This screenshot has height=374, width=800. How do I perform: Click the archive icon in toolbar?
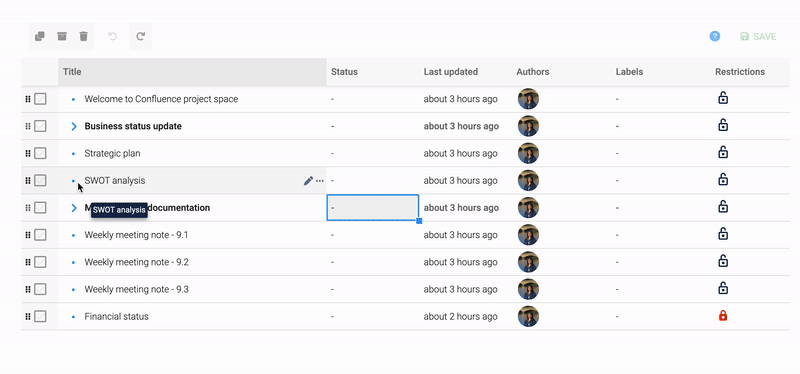pyautogui.click(x=62, y=36)
